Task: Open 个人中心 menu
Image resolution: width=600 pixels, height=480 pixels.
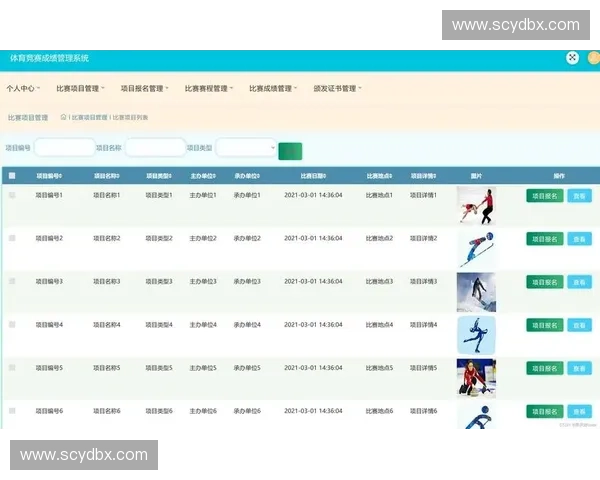Action: point(23,88)
